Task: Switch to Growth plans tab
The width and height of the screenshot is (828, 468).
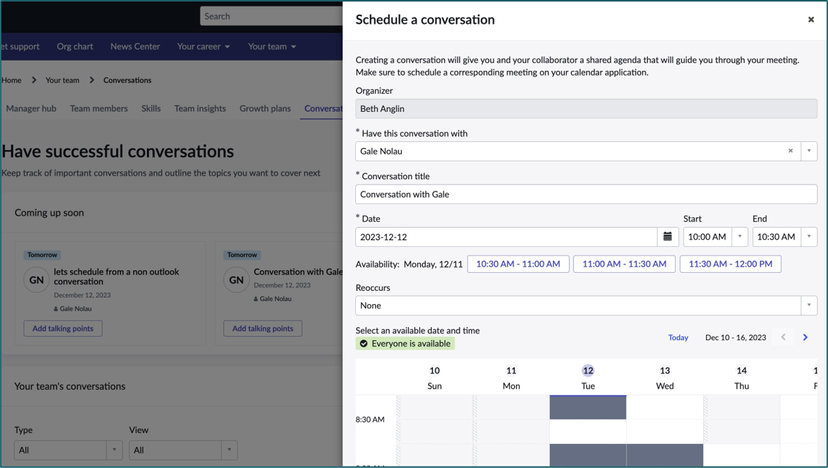Action: [x=265, y=108]
